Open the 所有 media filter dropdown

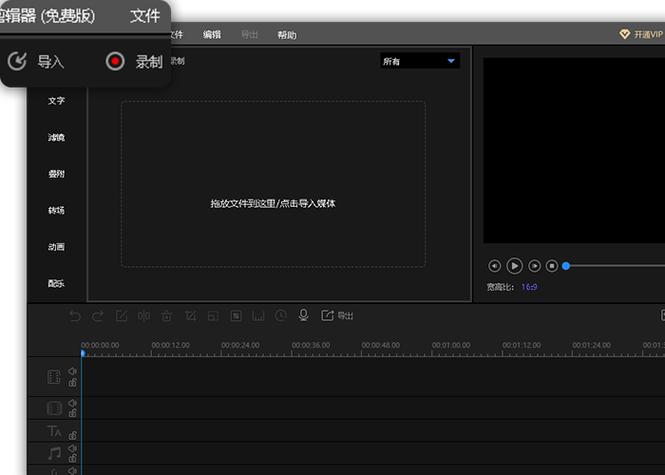click(419, 61)
